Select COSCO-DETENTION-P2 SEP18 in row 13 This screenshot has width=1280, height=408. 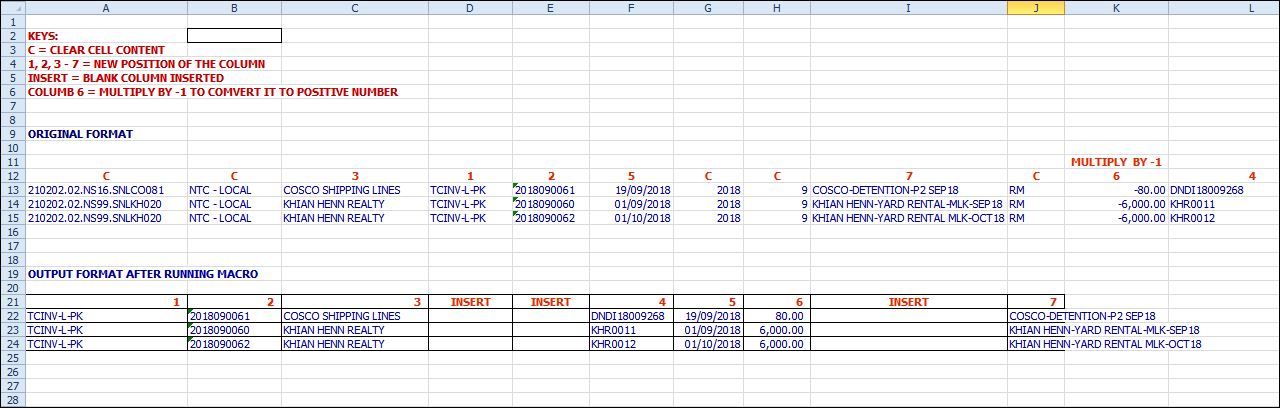(x=909, y=190)
